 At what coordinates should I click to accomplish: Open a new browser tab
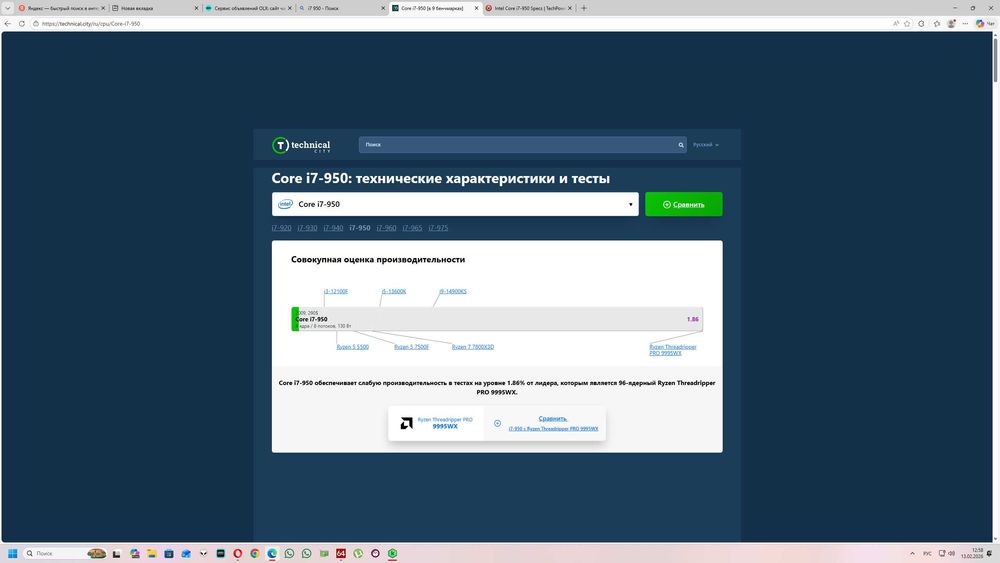(584, 8)
